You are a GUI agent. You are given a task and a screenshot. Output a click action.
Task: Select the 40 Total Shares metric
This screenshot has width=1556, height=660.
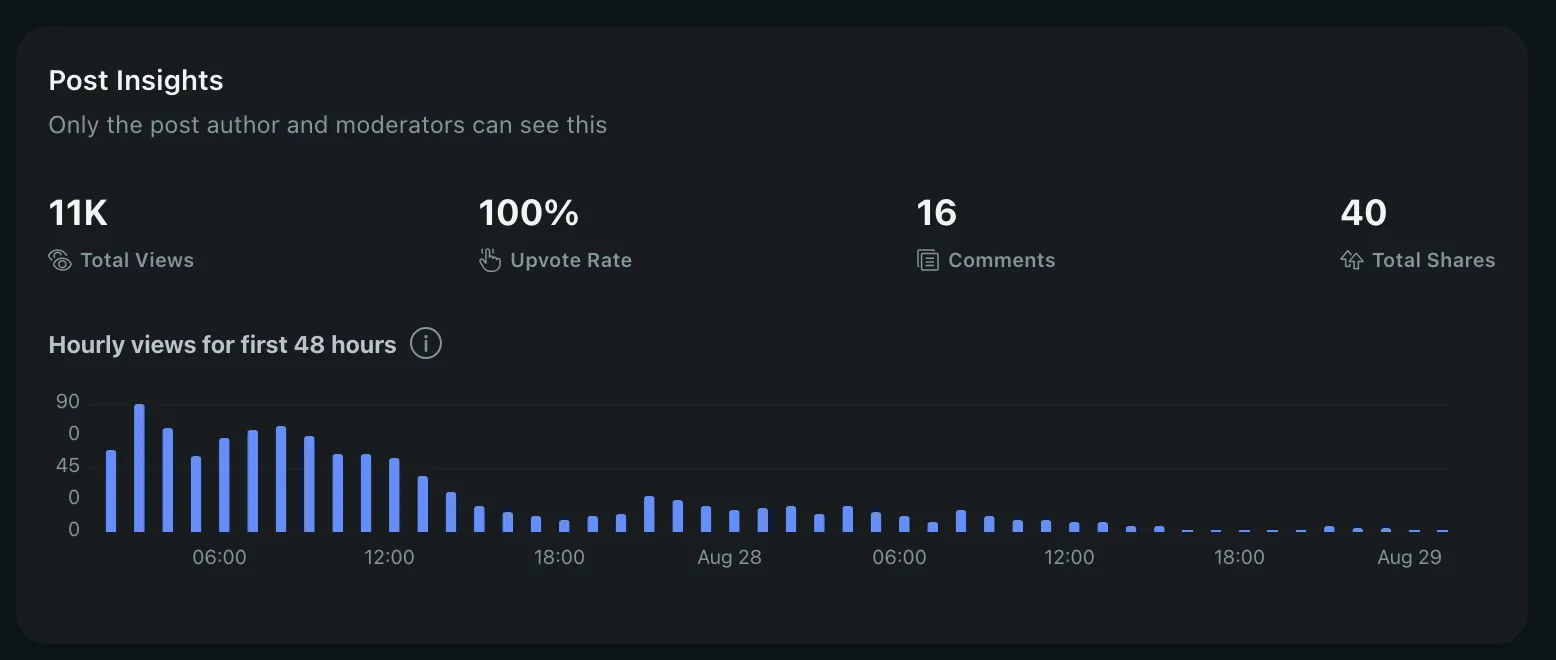click(1363, 212)
